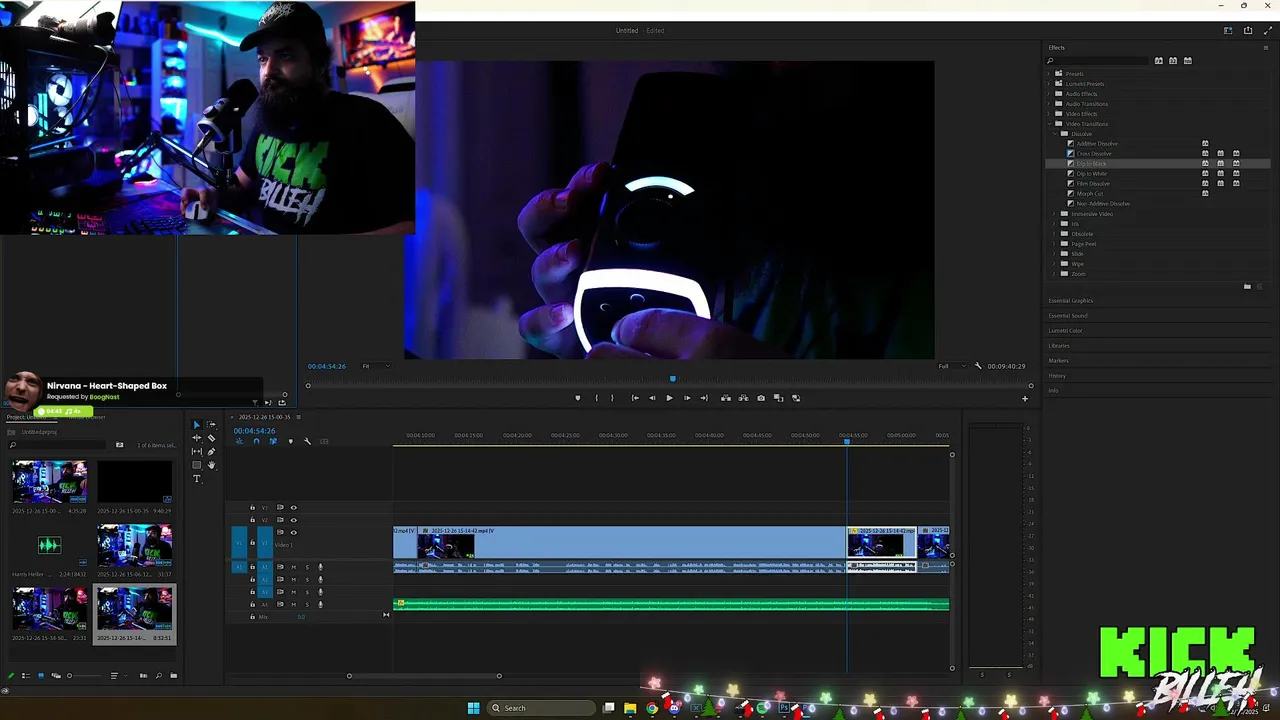Click the Lift button in program monitor
Viewport: 1280px width, 720px height.
(x=726, y=398)
